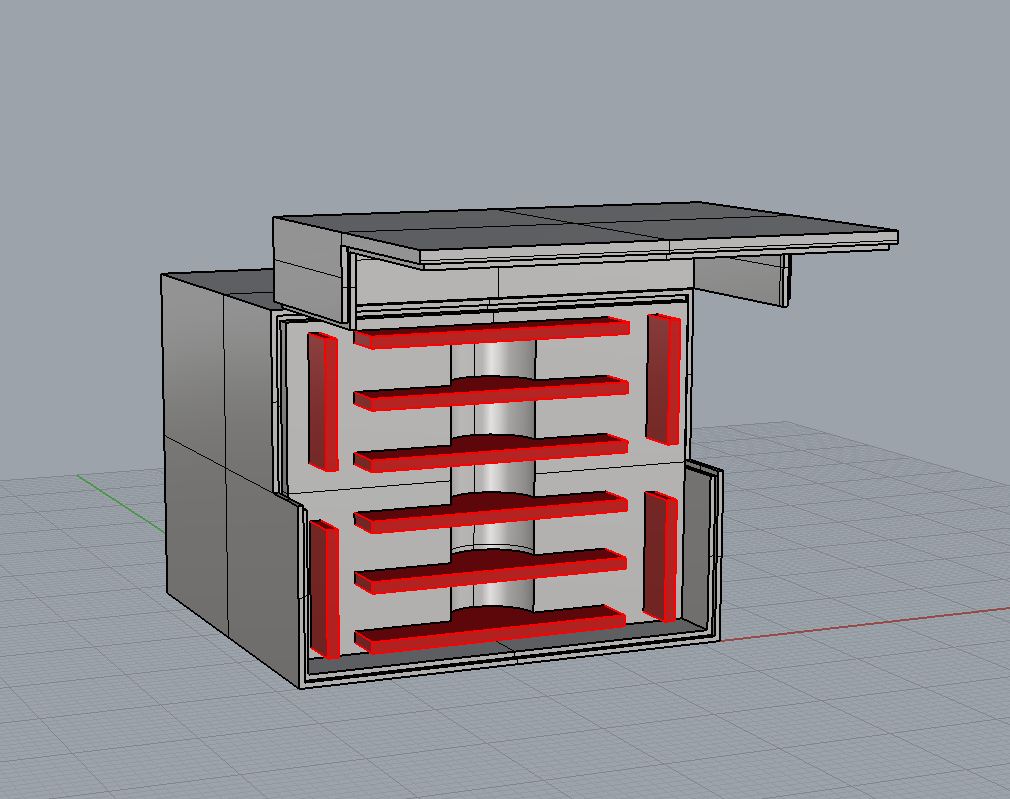Pick the upper-left red vertical panel
This screenshot has height=799, width=1010.
[x=323, y=401]
